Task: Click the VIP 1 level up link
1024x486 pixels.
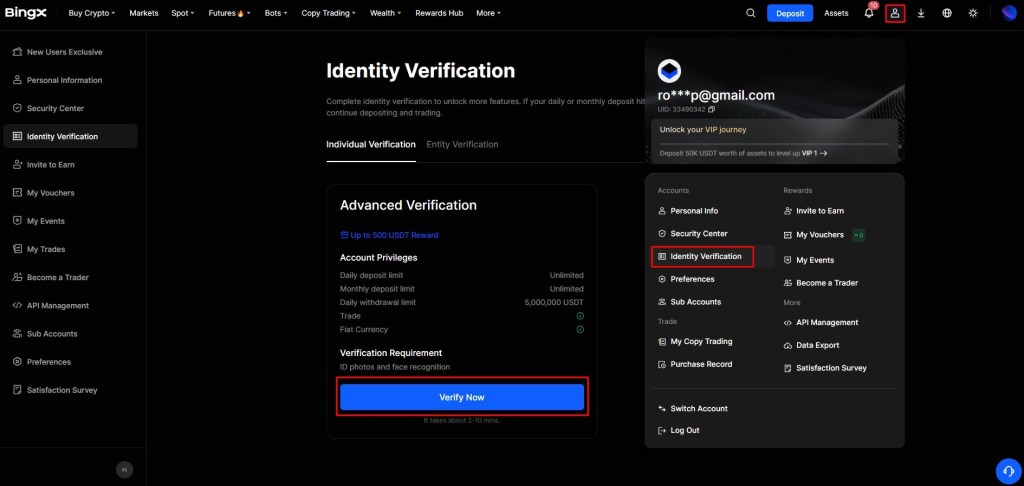Action: point(815,153)
